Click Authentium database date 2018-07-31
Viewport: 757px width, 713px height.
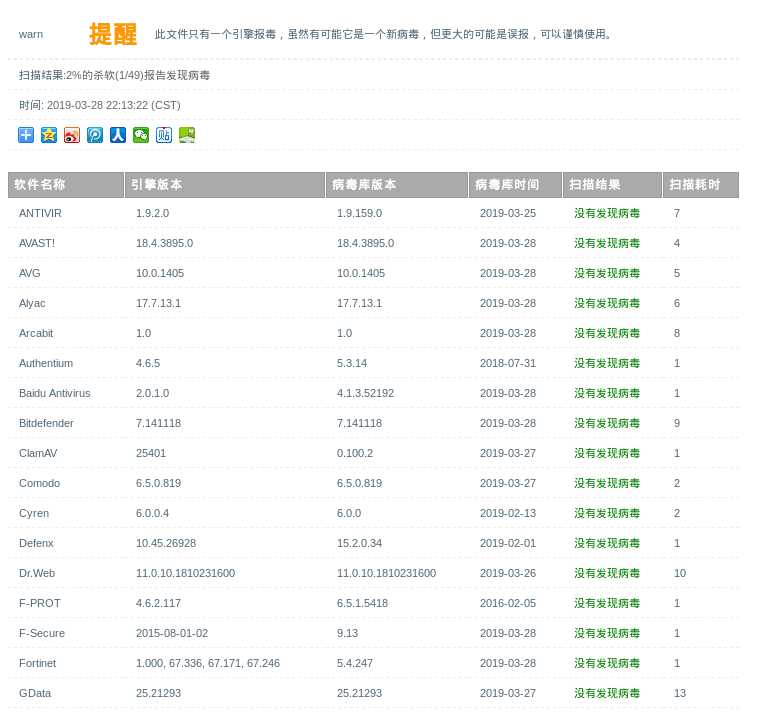[x=507, y=363]
